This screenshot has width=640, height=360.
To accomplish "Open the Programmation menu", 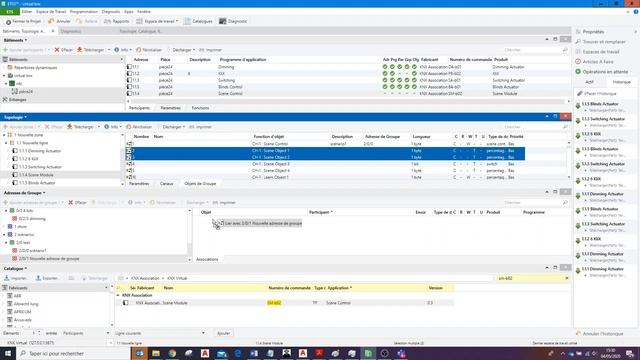I will 84,11.
